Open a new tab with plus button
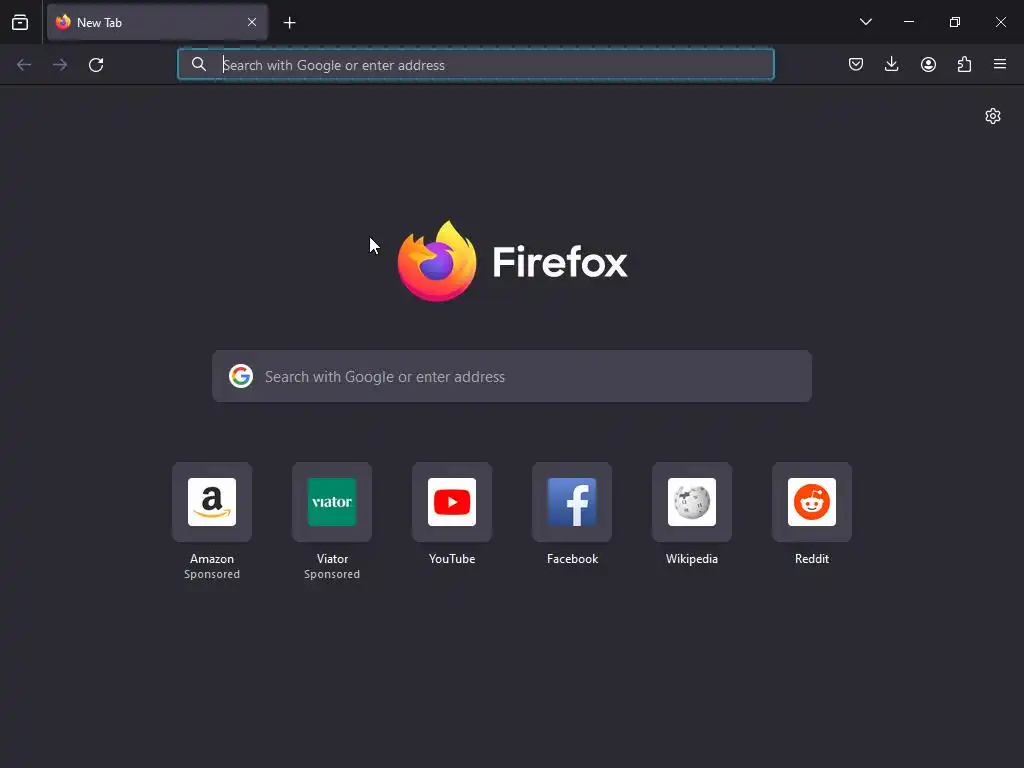1024x768 pixels. pyautogui.click(x=289, y=23)
